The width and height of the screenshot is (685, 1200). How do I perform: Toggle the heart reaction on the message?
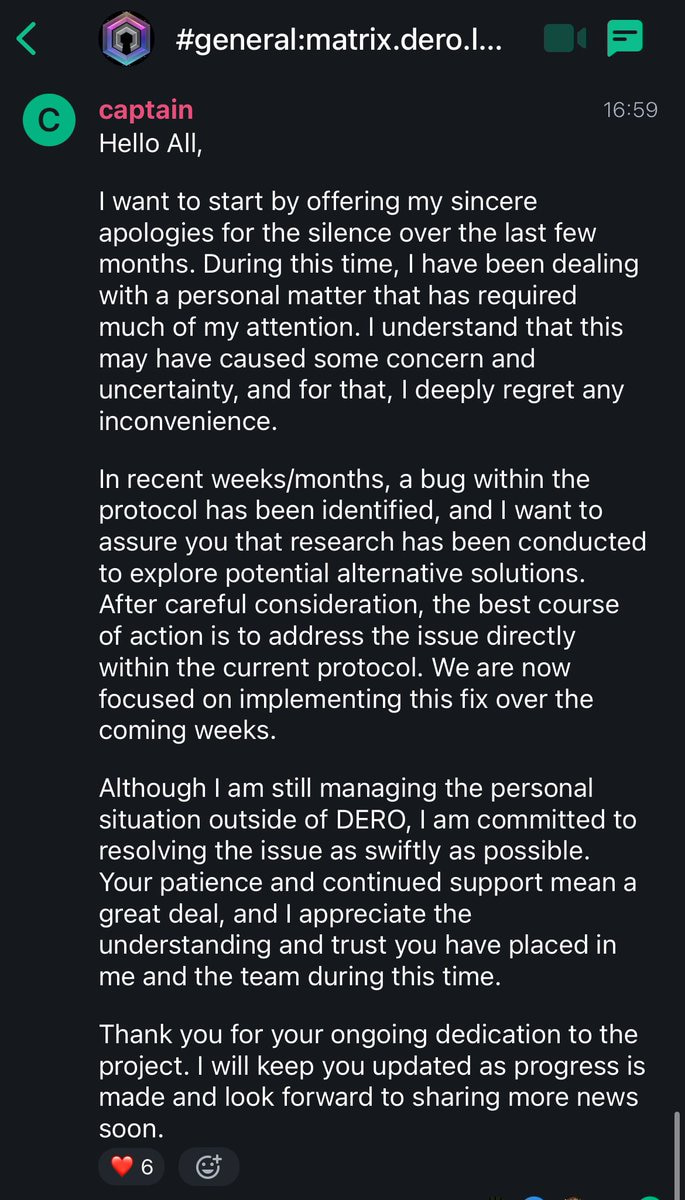[x=122, y=1166]
